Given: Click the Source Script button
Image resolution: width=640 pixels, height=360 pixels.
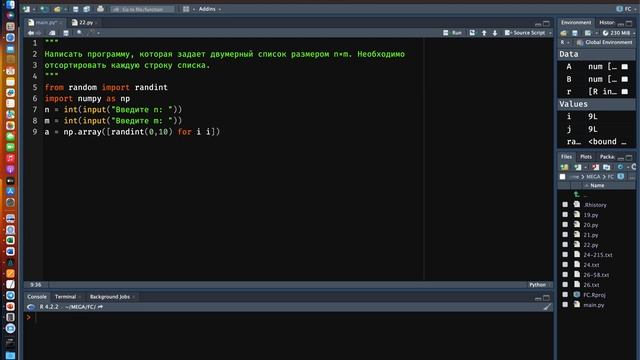Looking at the screenshot, I should coord(525,33).
